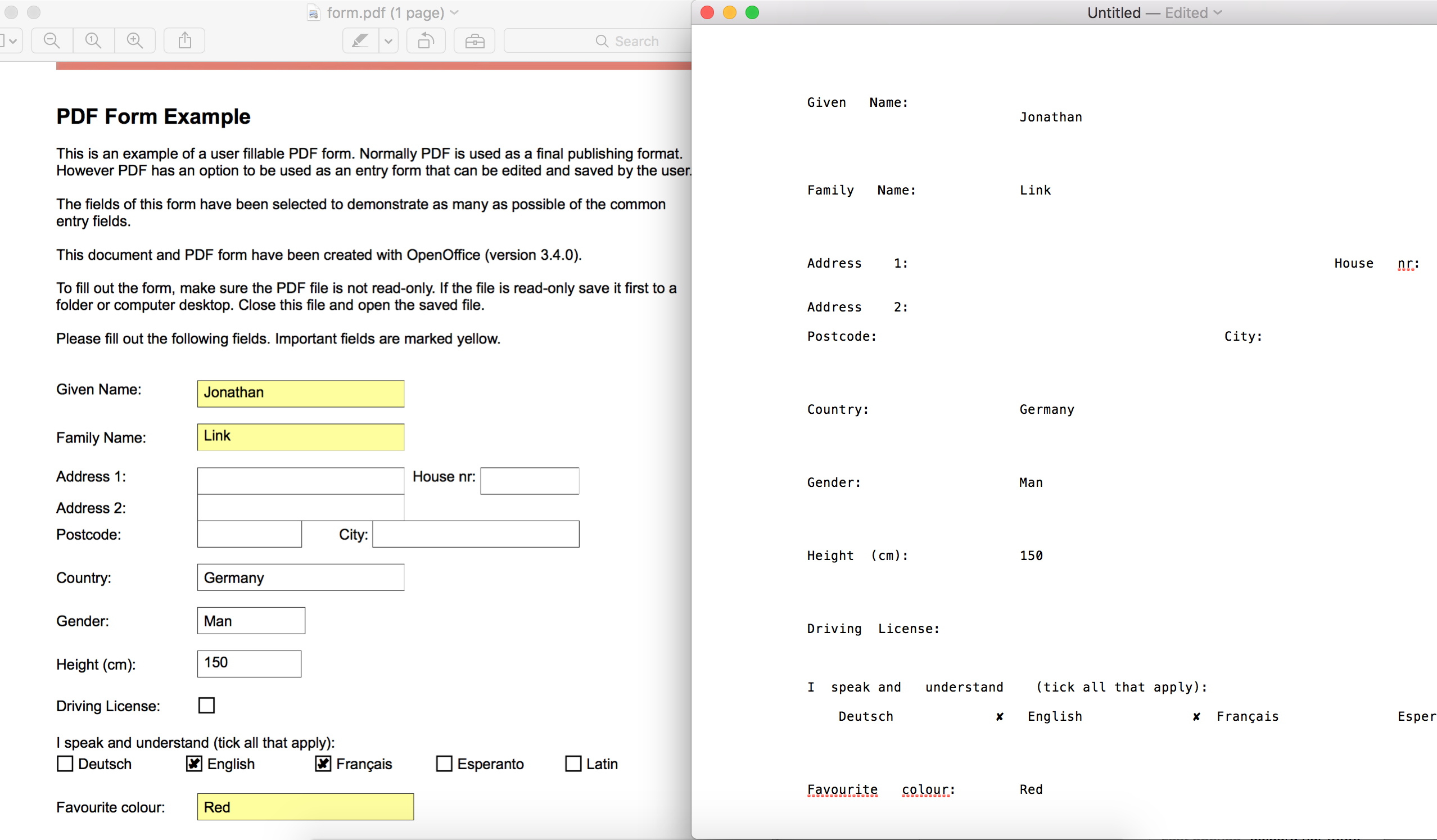Screen dimensions: 1437x840
Task: Uncheck the English language checkbox
Action: [194, 764]
